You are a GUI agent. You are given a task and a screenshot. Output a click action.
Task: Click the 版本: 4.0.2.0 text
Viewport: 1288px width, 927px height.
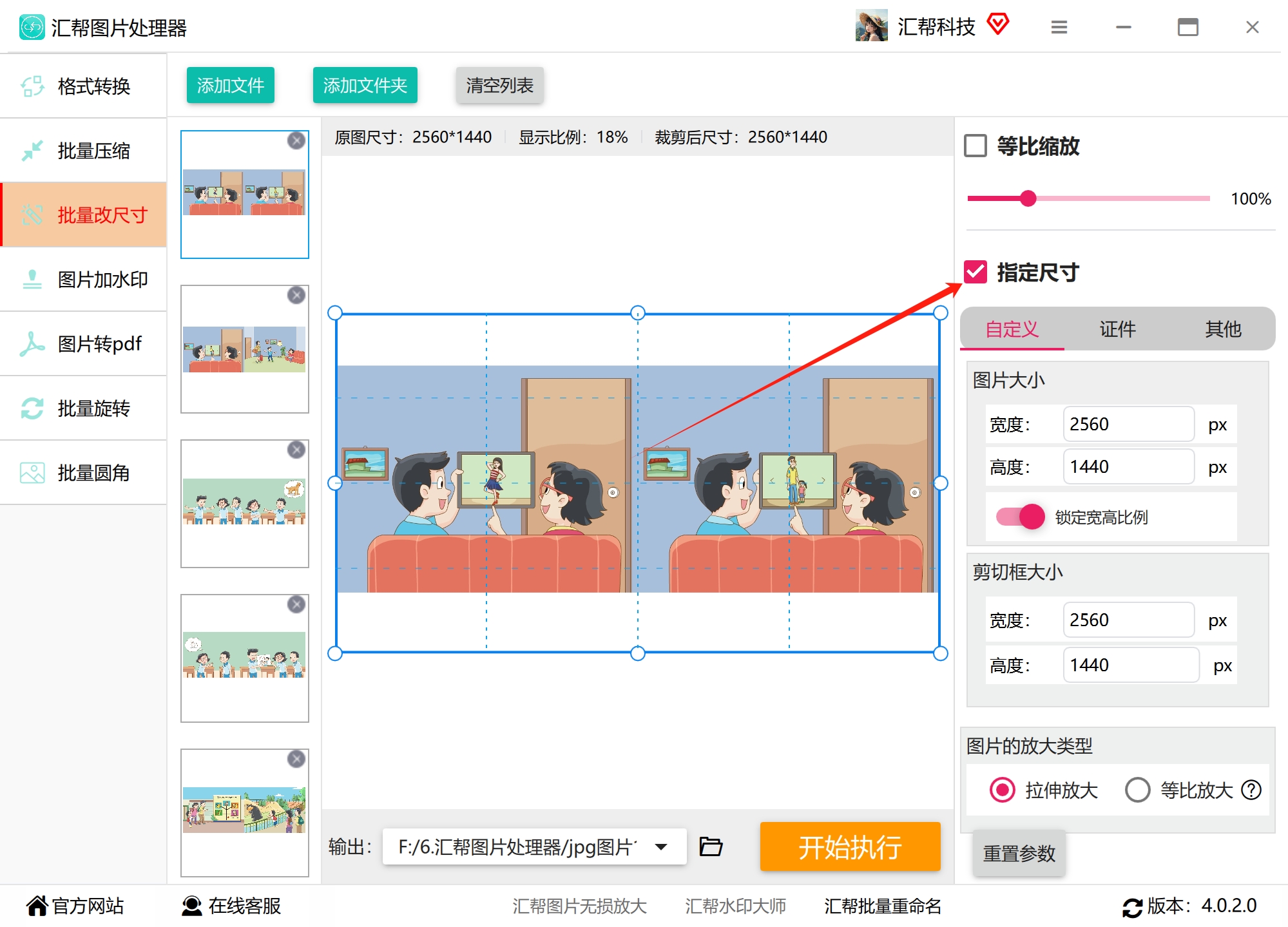1202,906
